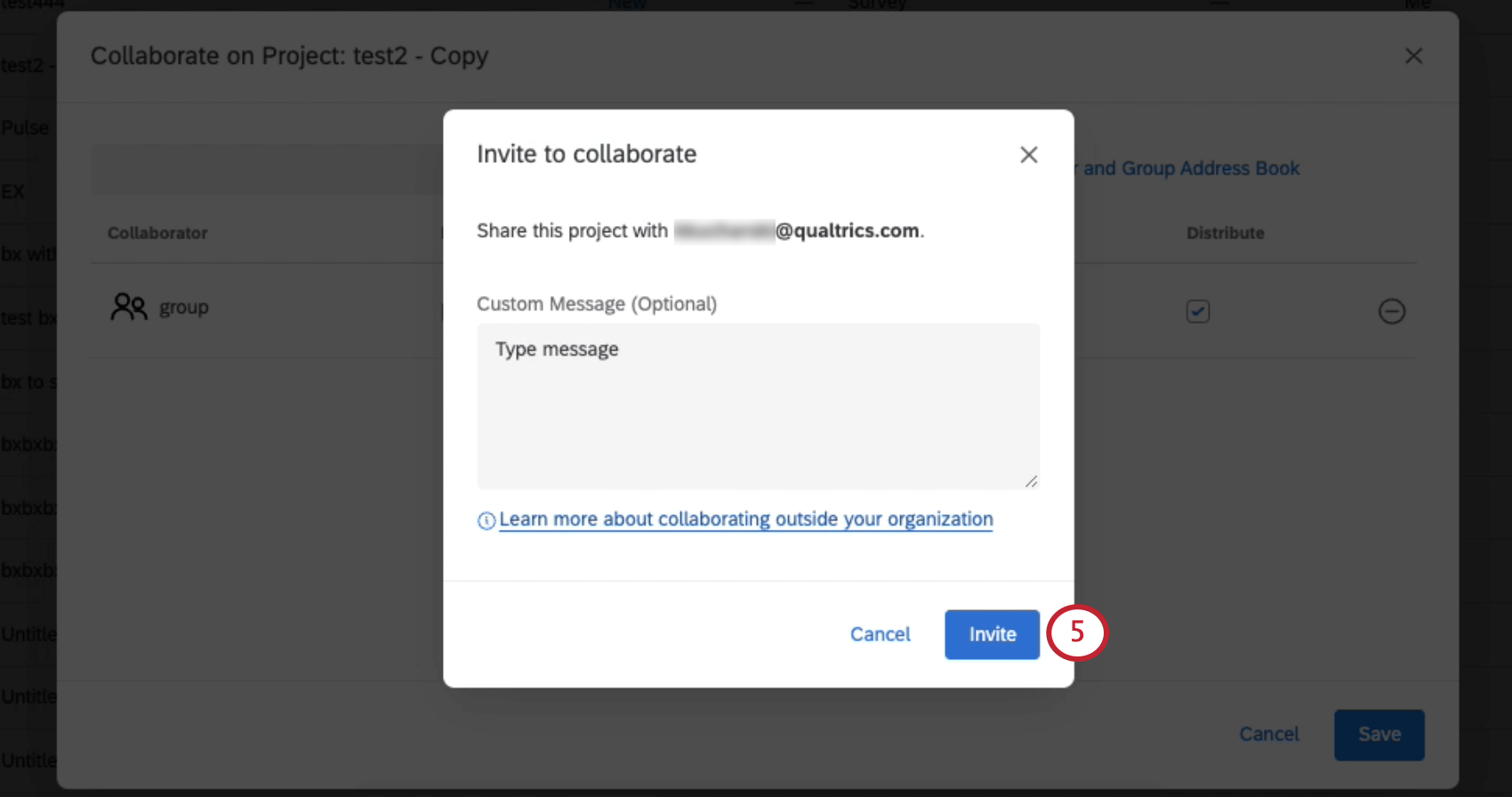Open the Group Address Book link

(x=1191, y=168)
